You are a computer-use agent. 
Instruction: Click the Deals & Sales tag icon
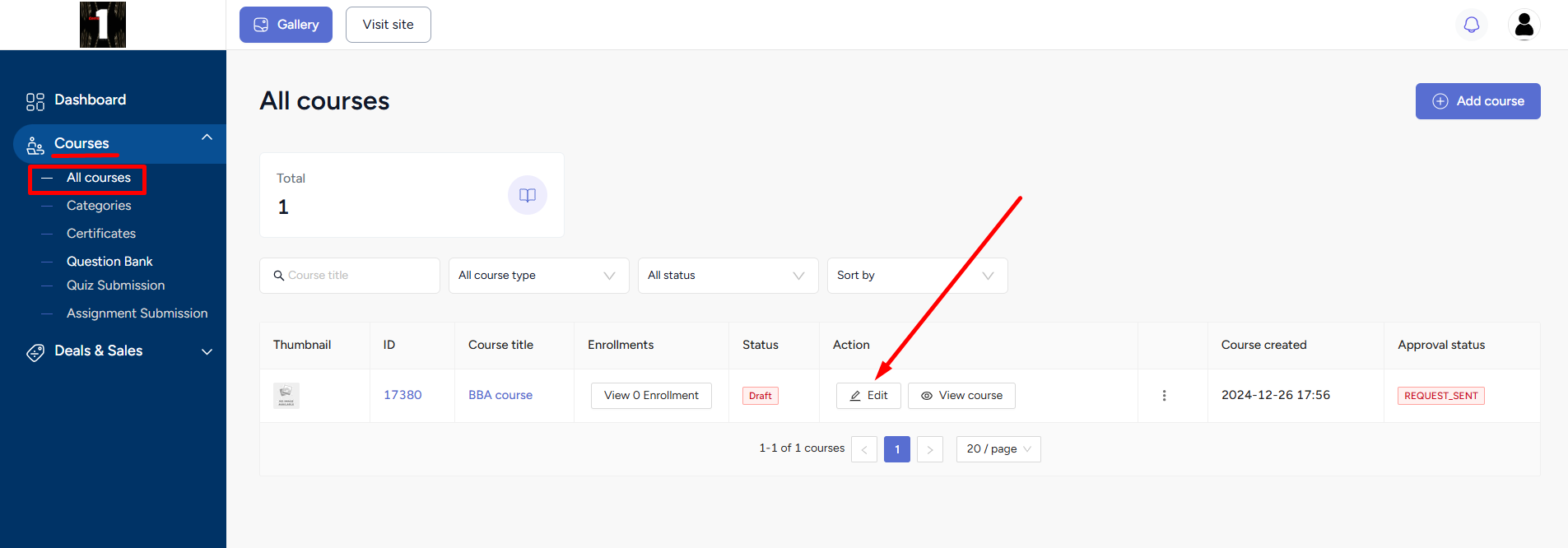pyautogui.click(x=35, y=352)
